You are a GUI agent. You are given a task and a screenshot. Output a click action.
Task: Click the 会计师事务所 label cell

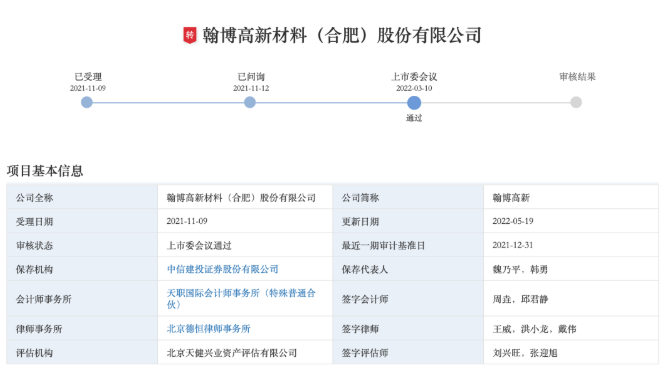pyautogui.click(x=82, y=299)
